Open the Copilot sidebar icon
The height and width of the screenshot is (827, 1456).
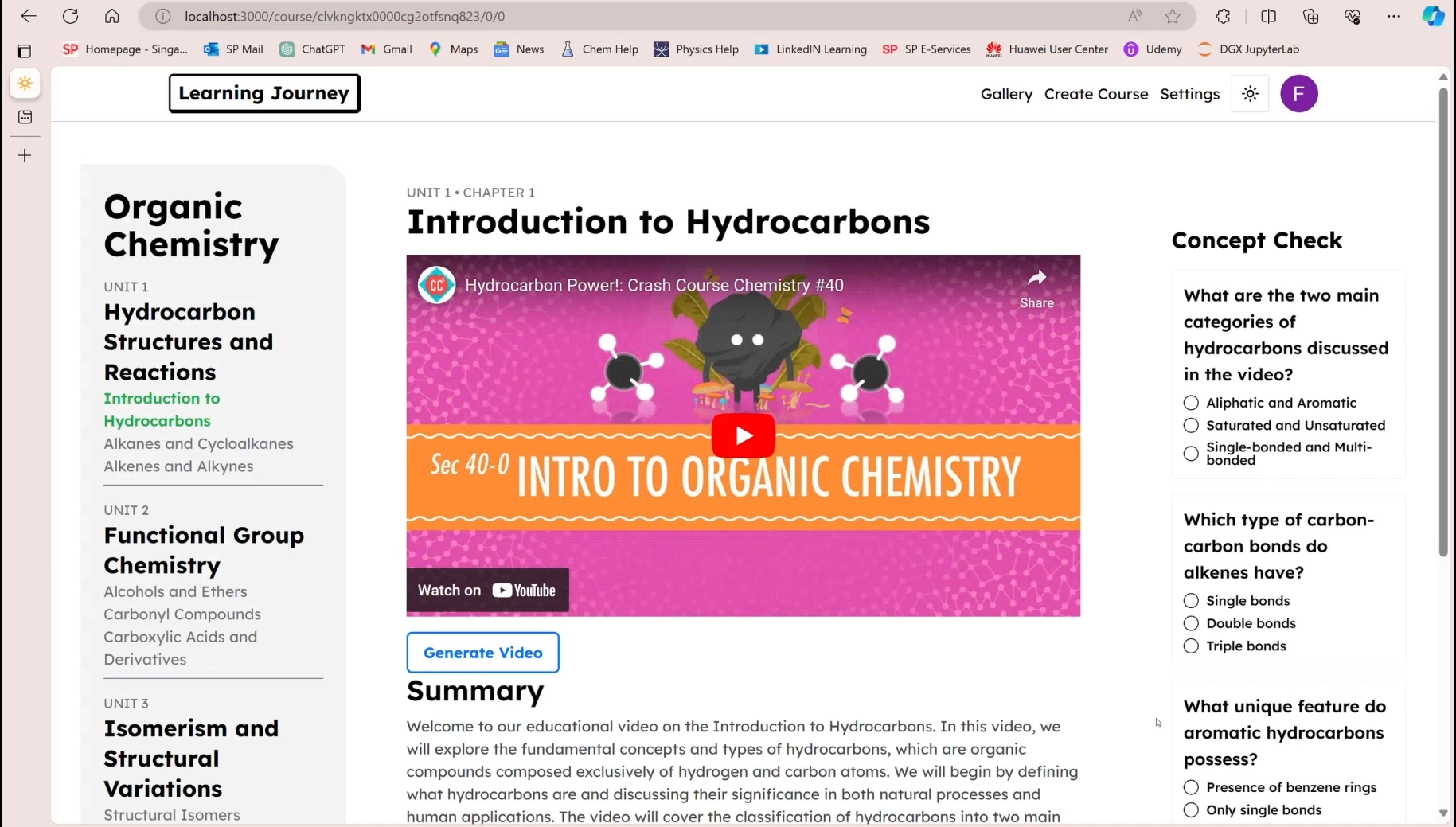click(1434, 16)
